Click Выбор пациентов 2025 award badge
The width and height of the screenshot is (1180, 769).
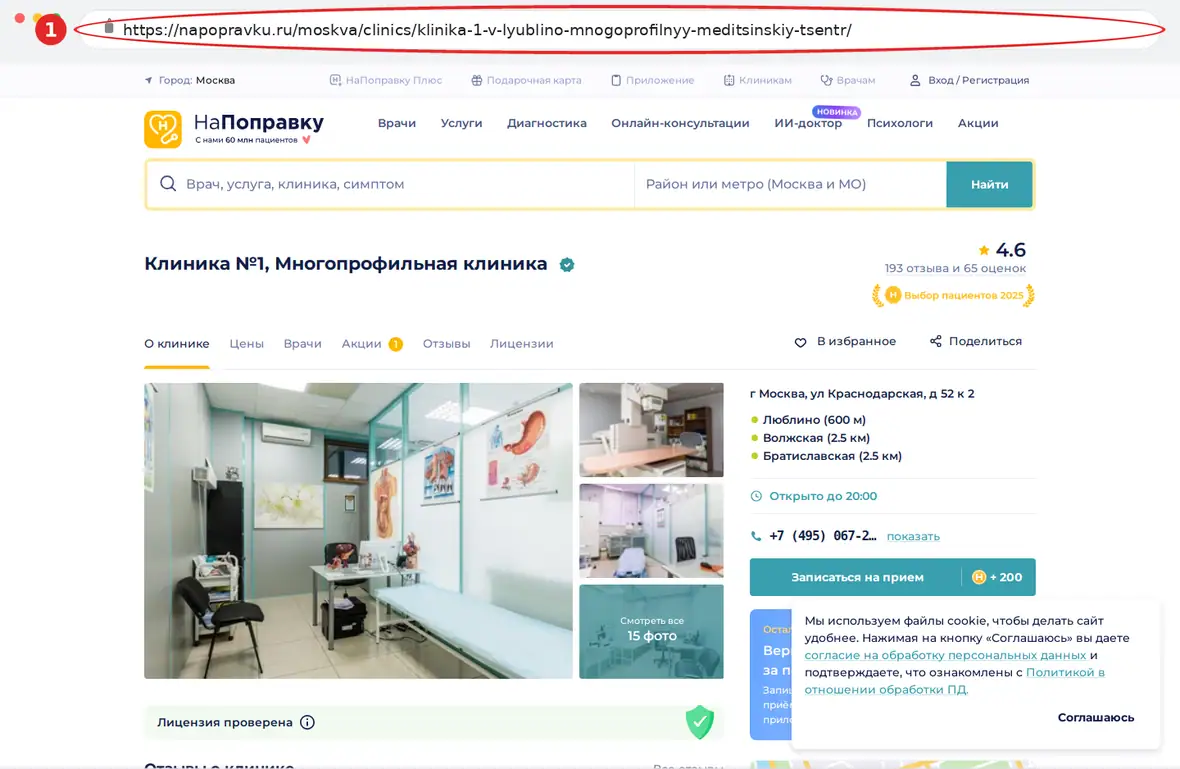pyautogui.click(x=953, y=295)
